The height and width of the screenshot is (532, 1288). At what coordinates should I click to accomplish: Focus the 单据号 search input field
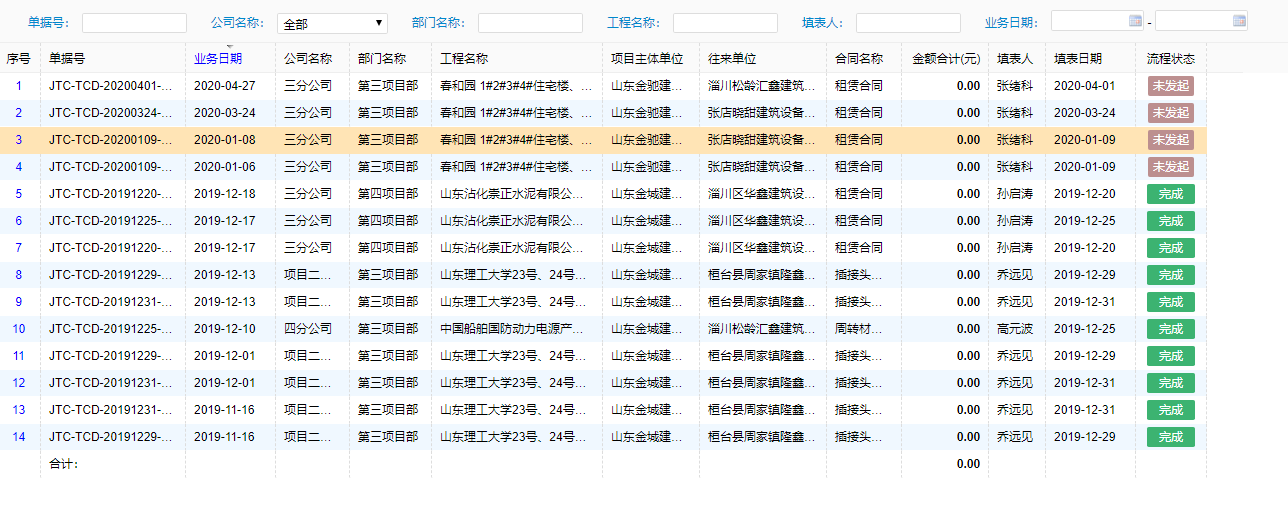[x=134, y=23]
